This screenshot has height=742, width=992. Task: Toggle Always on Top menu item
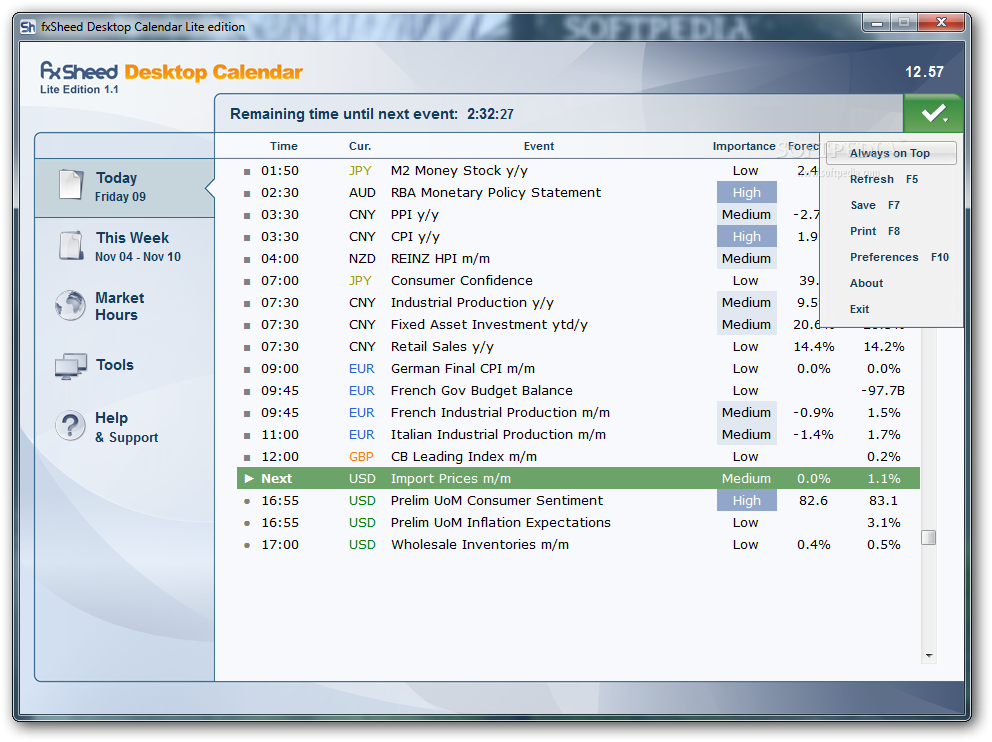tap(890, 153)
